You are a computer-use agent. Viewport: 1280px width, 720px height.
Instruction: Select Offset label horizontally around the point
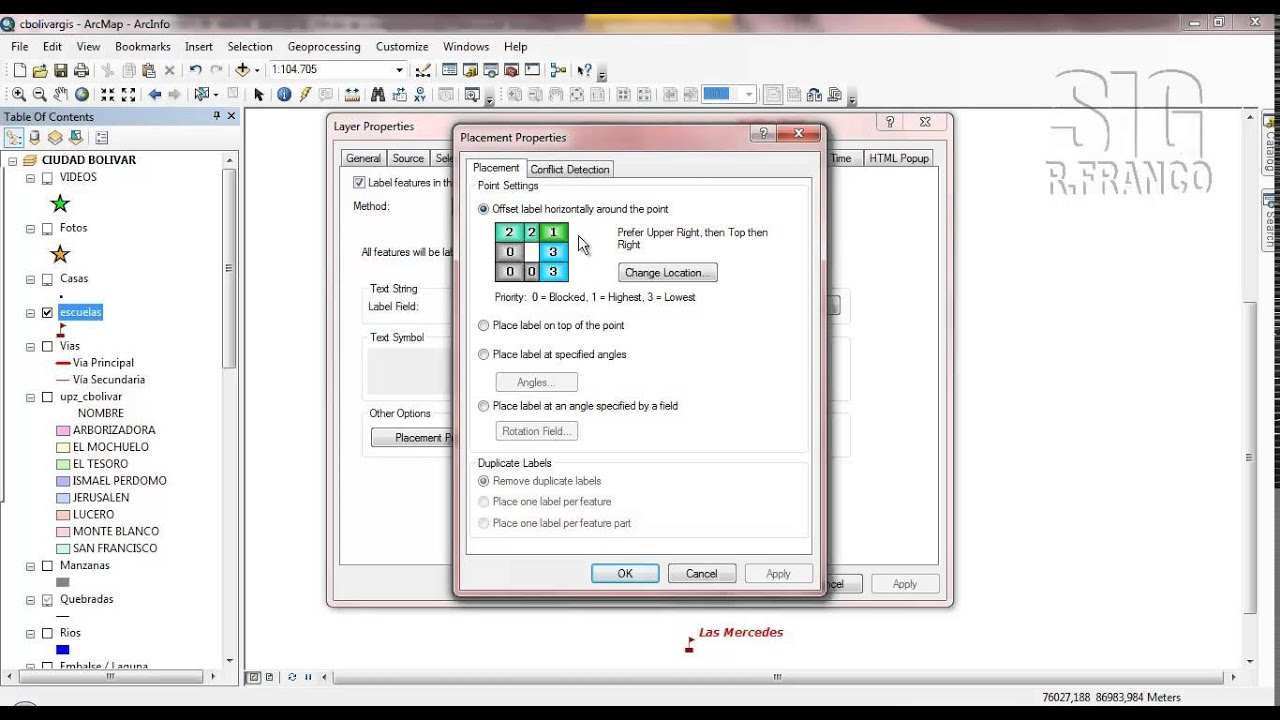[x=484, y=209]
